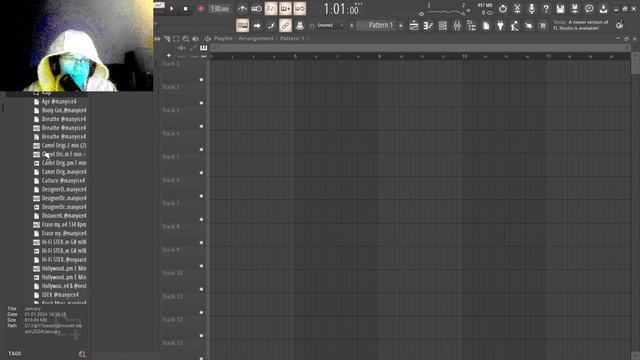Click the microphone one-click recording icon
This screenshot has height=360, width=640.
pyautogui.click(x=531, y=9)
